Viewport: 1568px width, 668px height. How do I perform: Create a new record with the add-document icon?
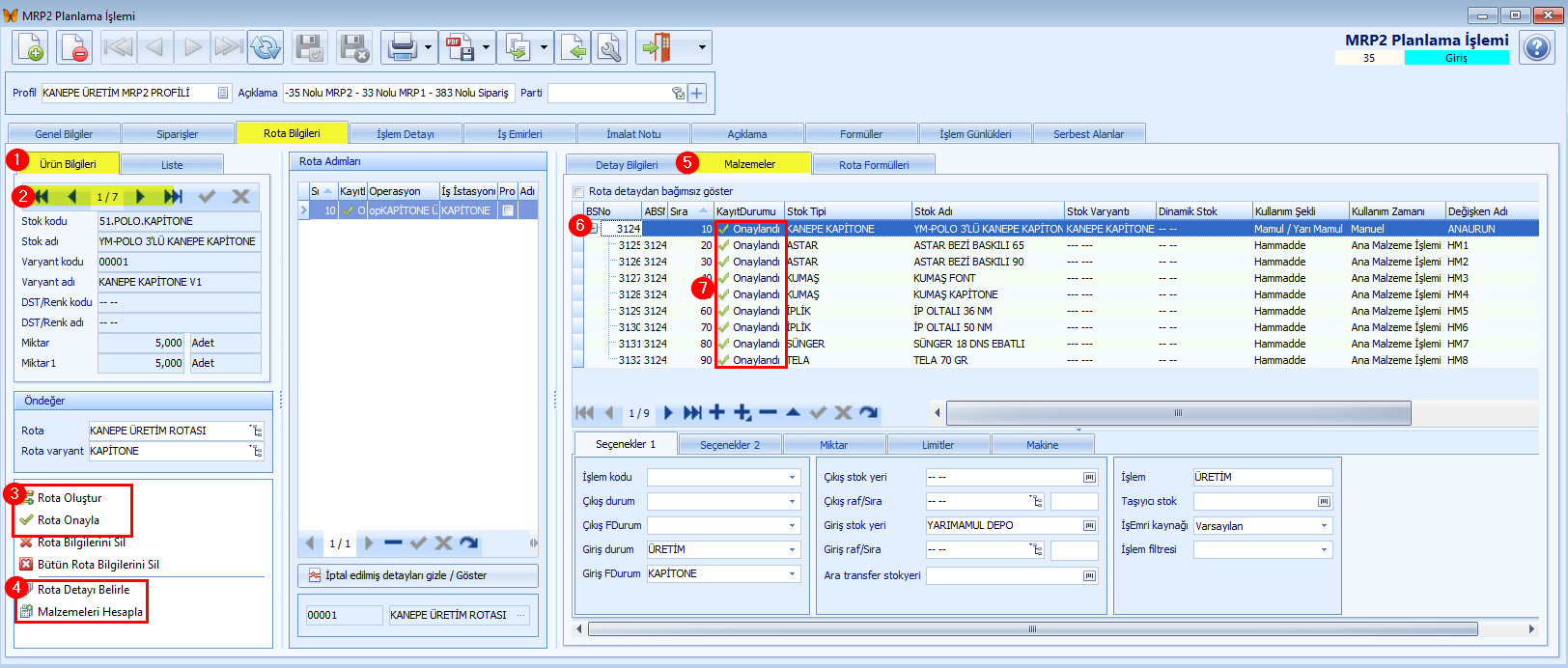pos(30,47)
